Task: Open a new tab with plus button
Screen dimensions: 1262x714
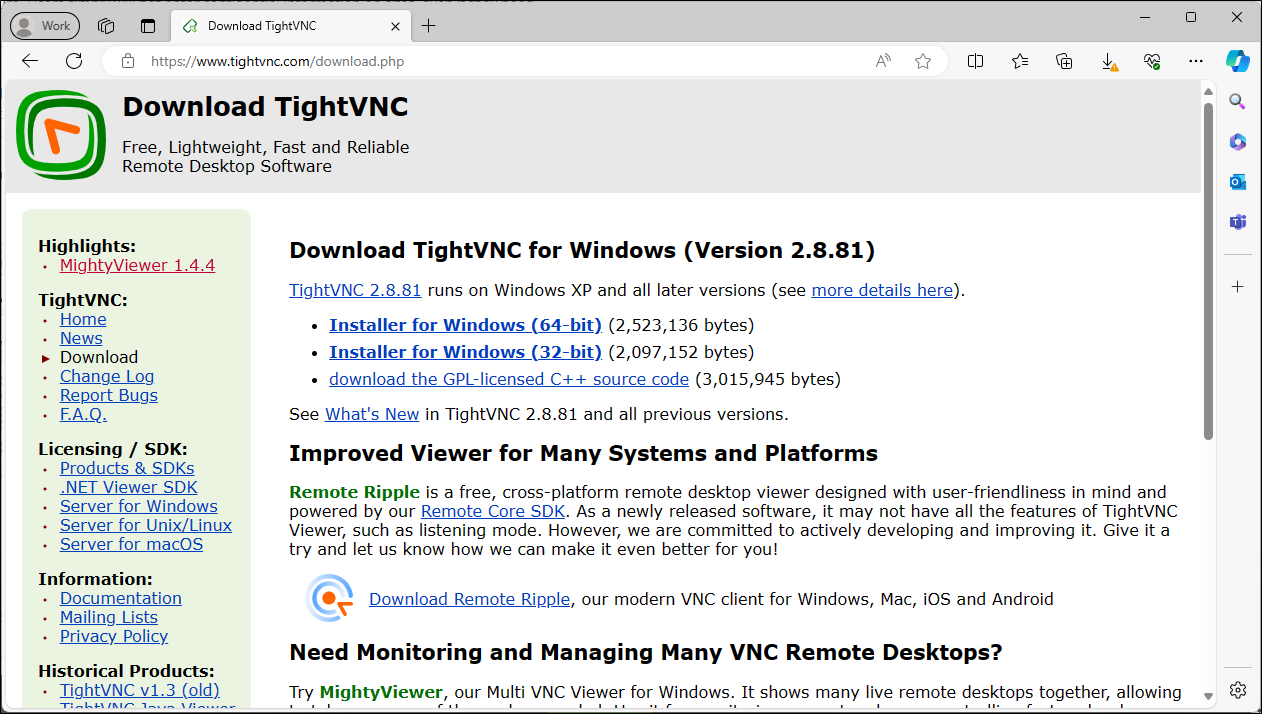Action: click(x=428, y=26)
